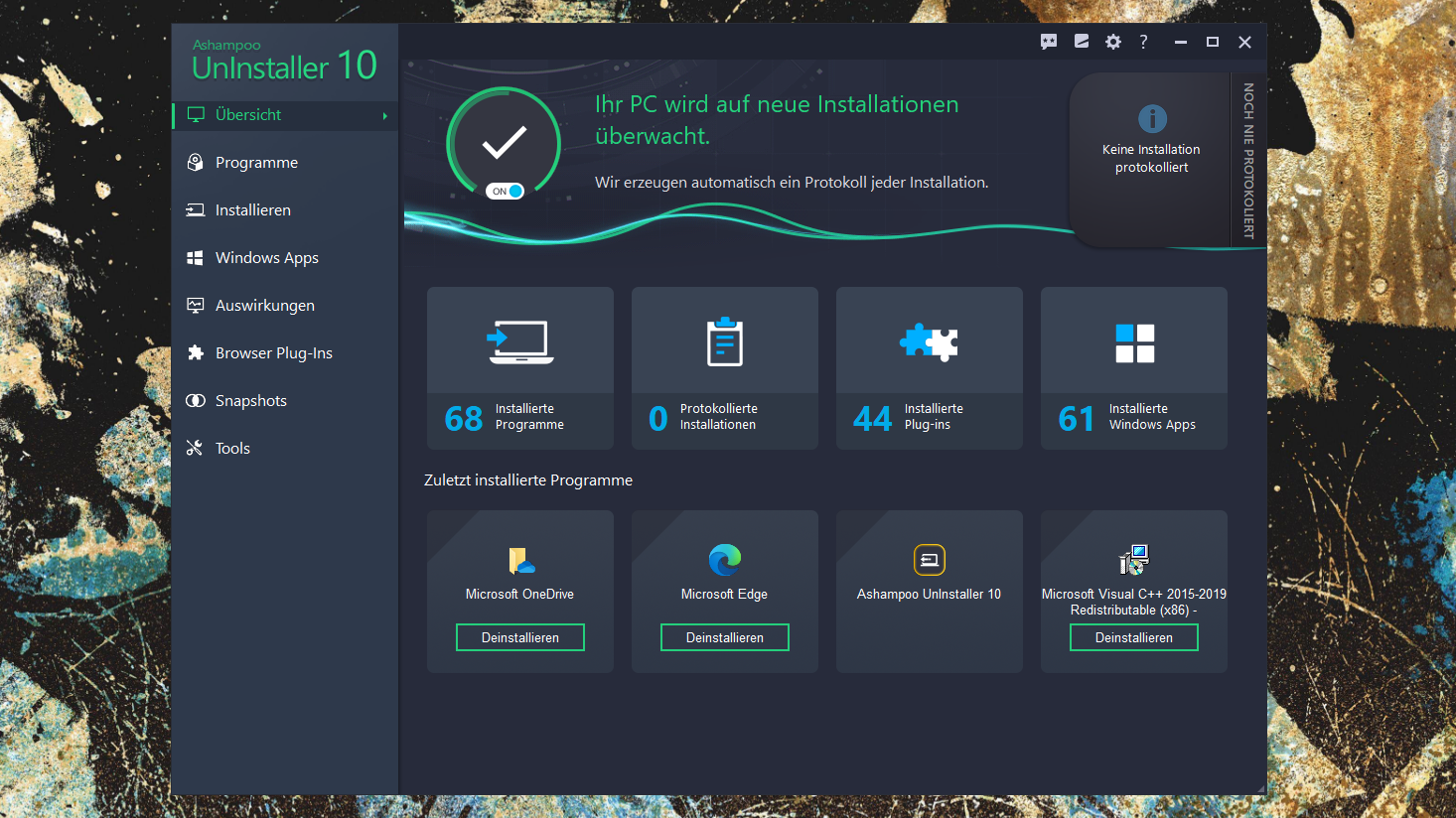Screen dimensions: 1456x818
Task: Click the Installieren sidebar icon
Action: click(196, 209)
